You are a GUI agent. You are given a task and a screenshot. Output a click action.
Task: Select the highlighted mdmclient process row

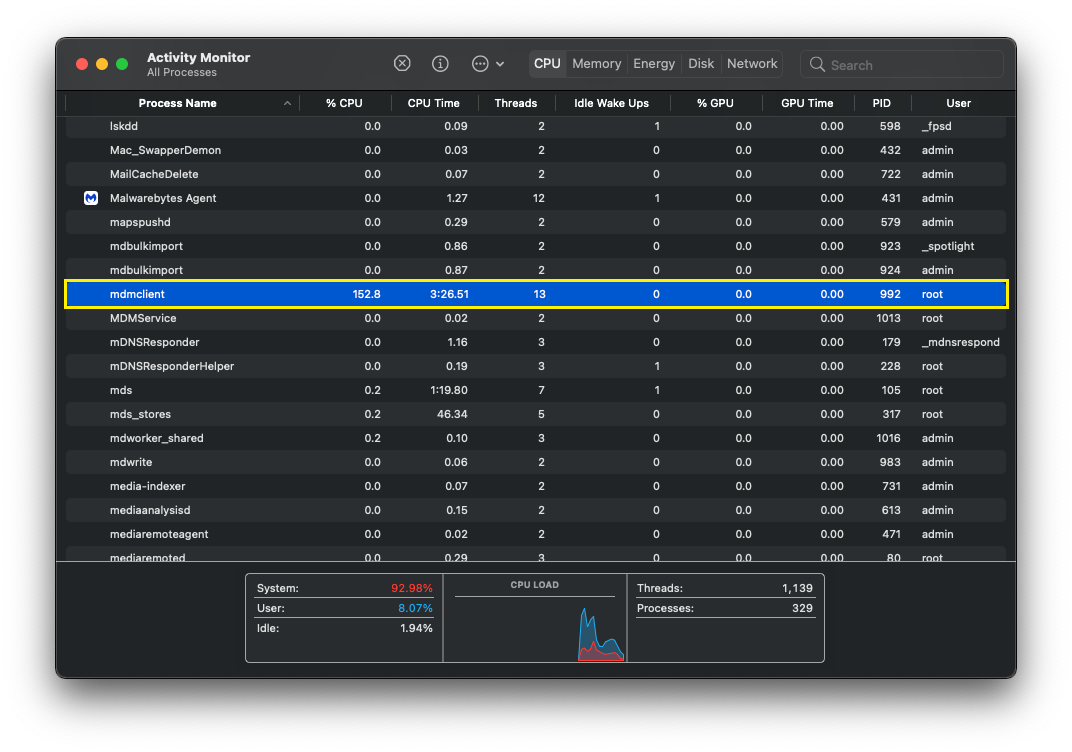point(400,294)
